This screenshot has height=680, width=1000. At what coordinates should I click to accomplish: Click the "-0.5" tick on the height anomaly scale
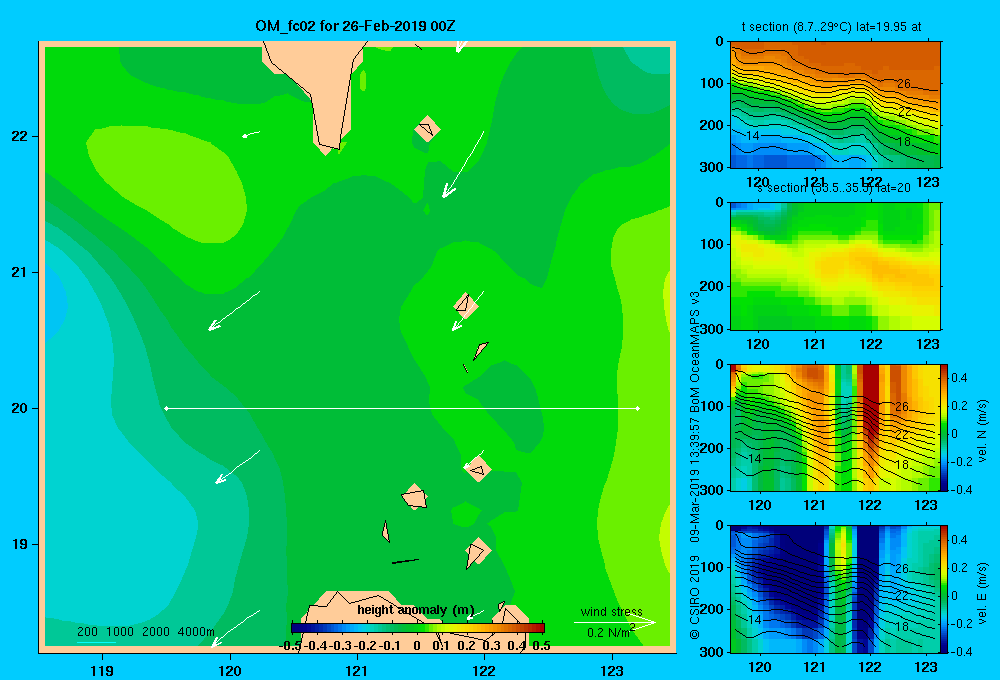pos(291,646)
